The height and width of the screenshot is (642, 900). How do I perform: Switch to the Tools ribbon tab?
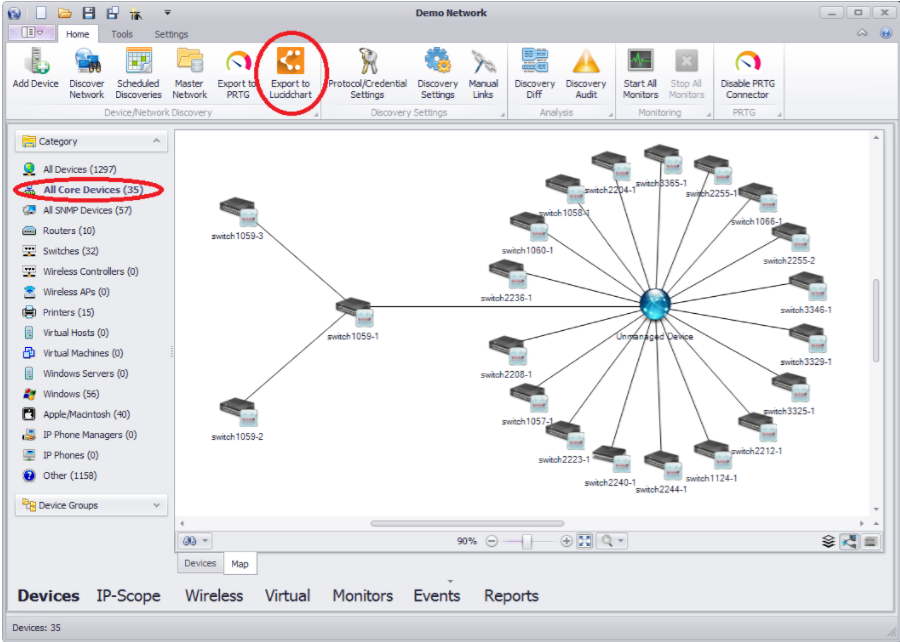click(122, 34)
